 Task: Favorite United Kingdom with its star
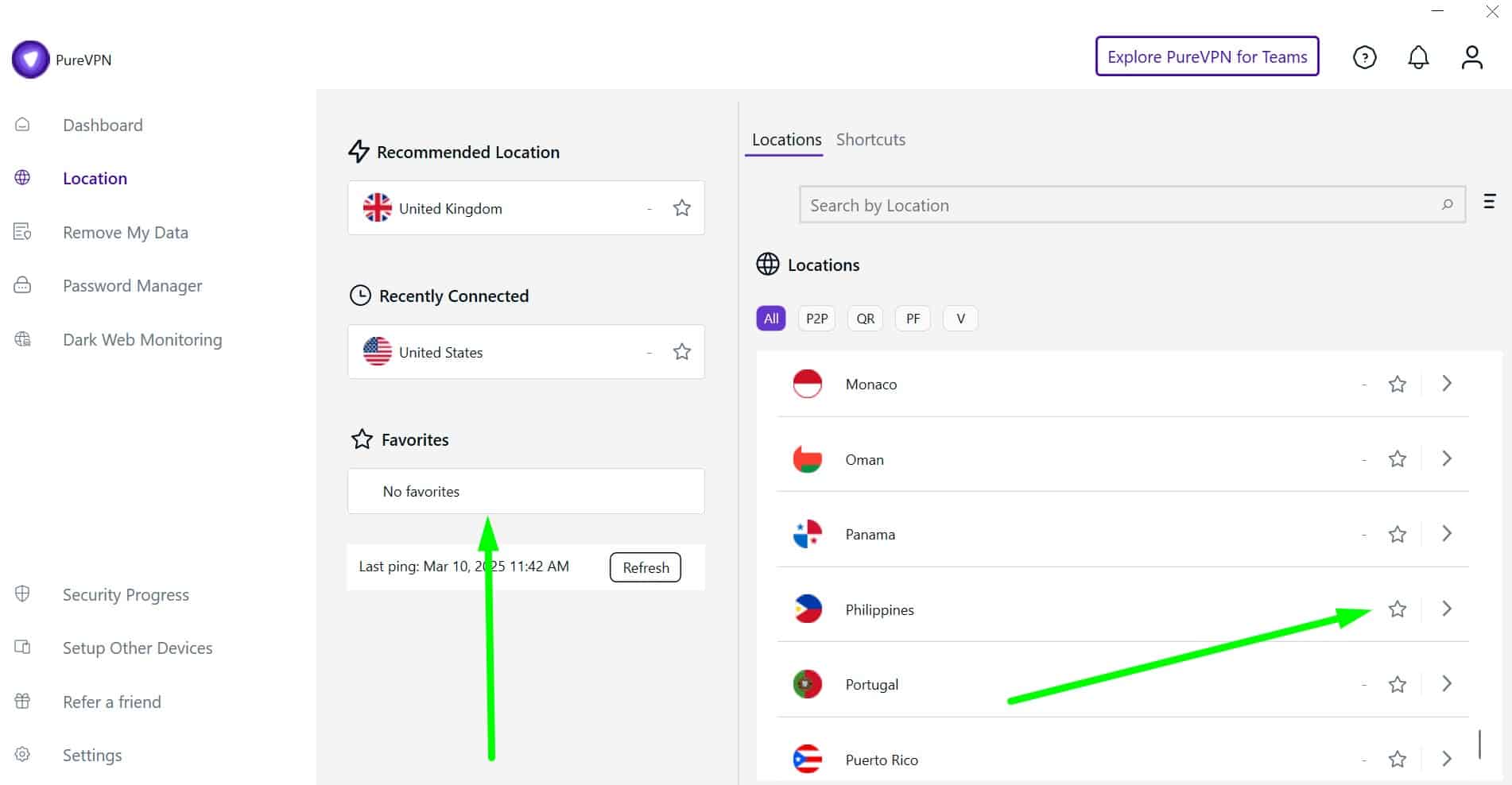pos(681,208)
